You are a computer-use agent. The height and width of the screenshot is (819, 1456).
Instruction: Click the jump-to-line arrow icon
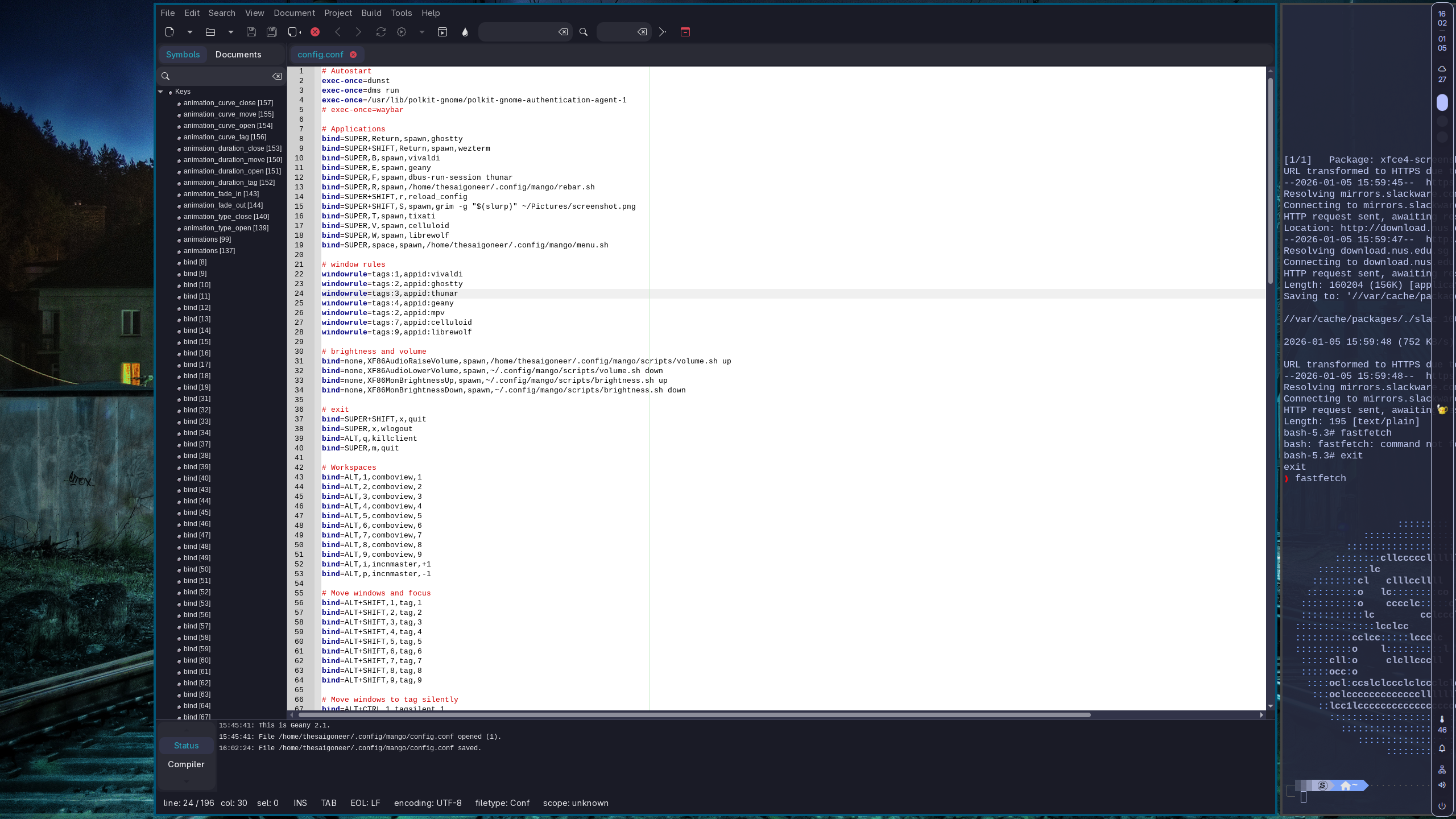(x=662, y=32)
